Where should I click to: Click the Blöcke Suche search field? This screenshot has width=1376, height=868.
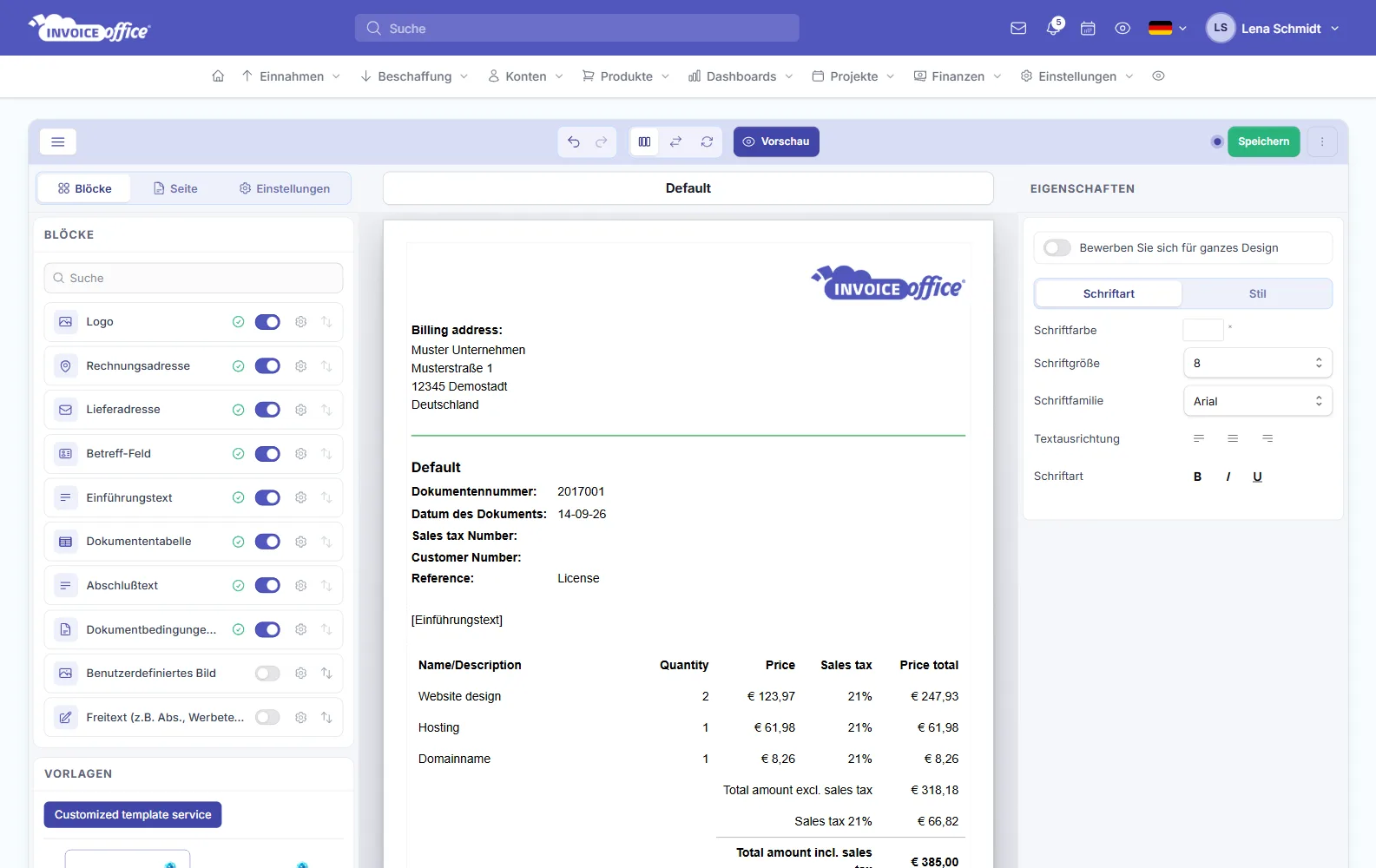click(194, 279)
